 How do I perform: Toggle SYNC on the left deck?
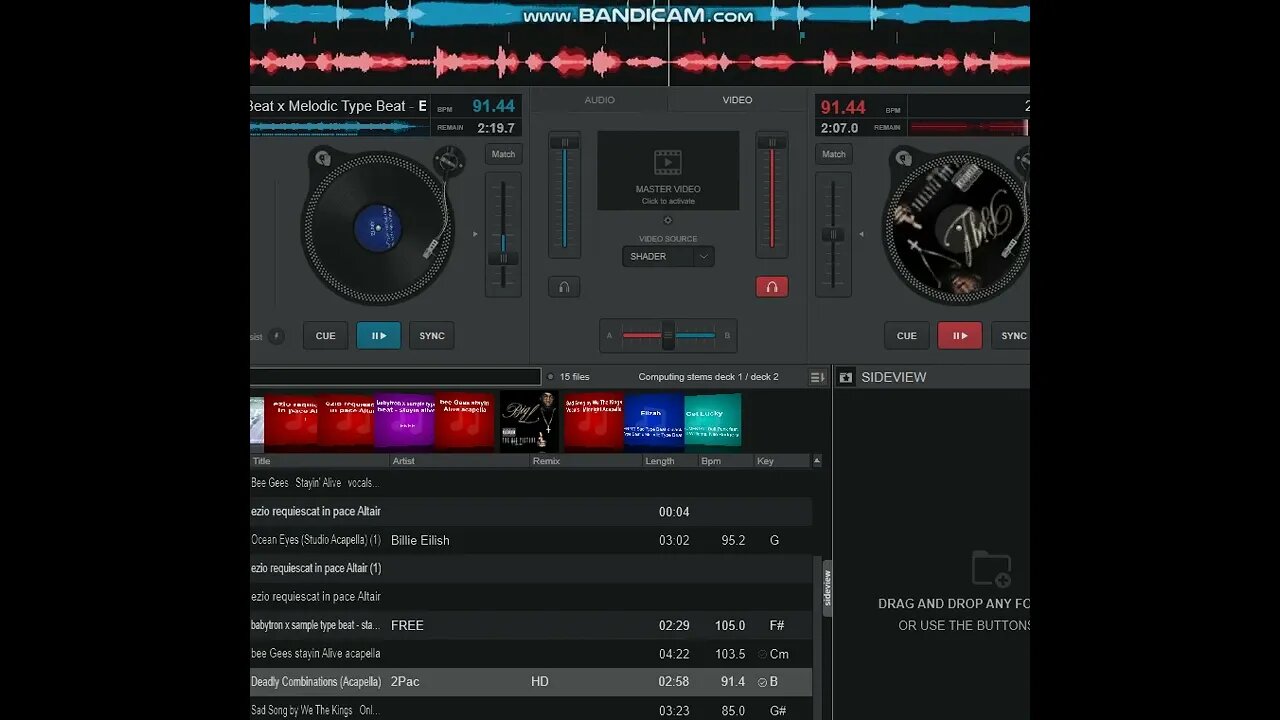432,336
